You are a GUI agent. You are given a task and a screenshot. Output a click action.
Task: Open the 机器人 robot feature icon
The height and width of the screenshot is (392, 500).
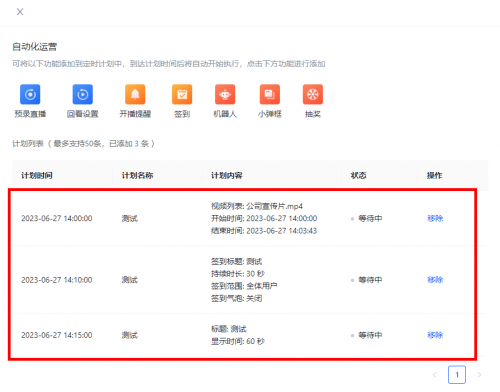225,94
